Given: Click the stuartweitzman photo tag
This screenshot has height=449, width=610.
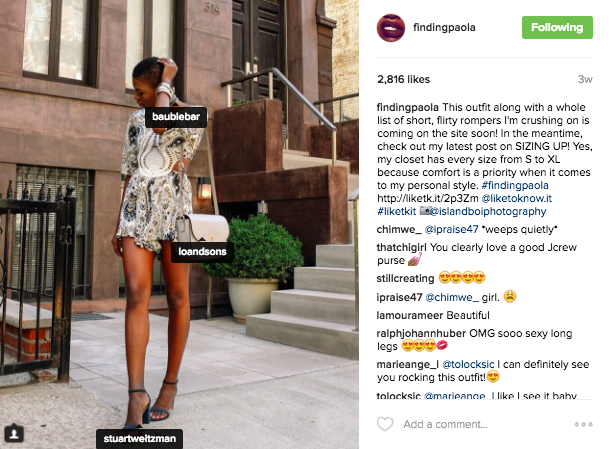Looking at the screenshot, I should pyautogui.click(x=139, y=438).
